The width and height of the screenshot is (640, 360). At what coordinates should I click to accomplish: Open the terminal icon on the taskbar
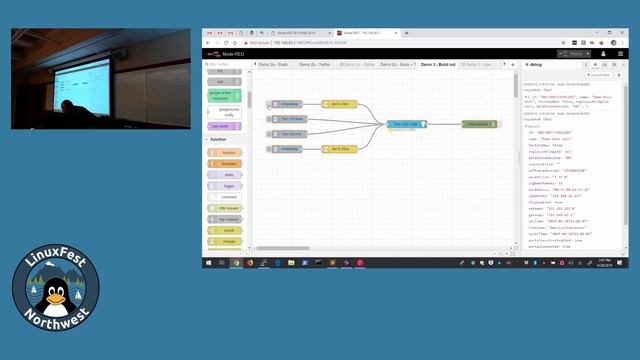point(319,263)
